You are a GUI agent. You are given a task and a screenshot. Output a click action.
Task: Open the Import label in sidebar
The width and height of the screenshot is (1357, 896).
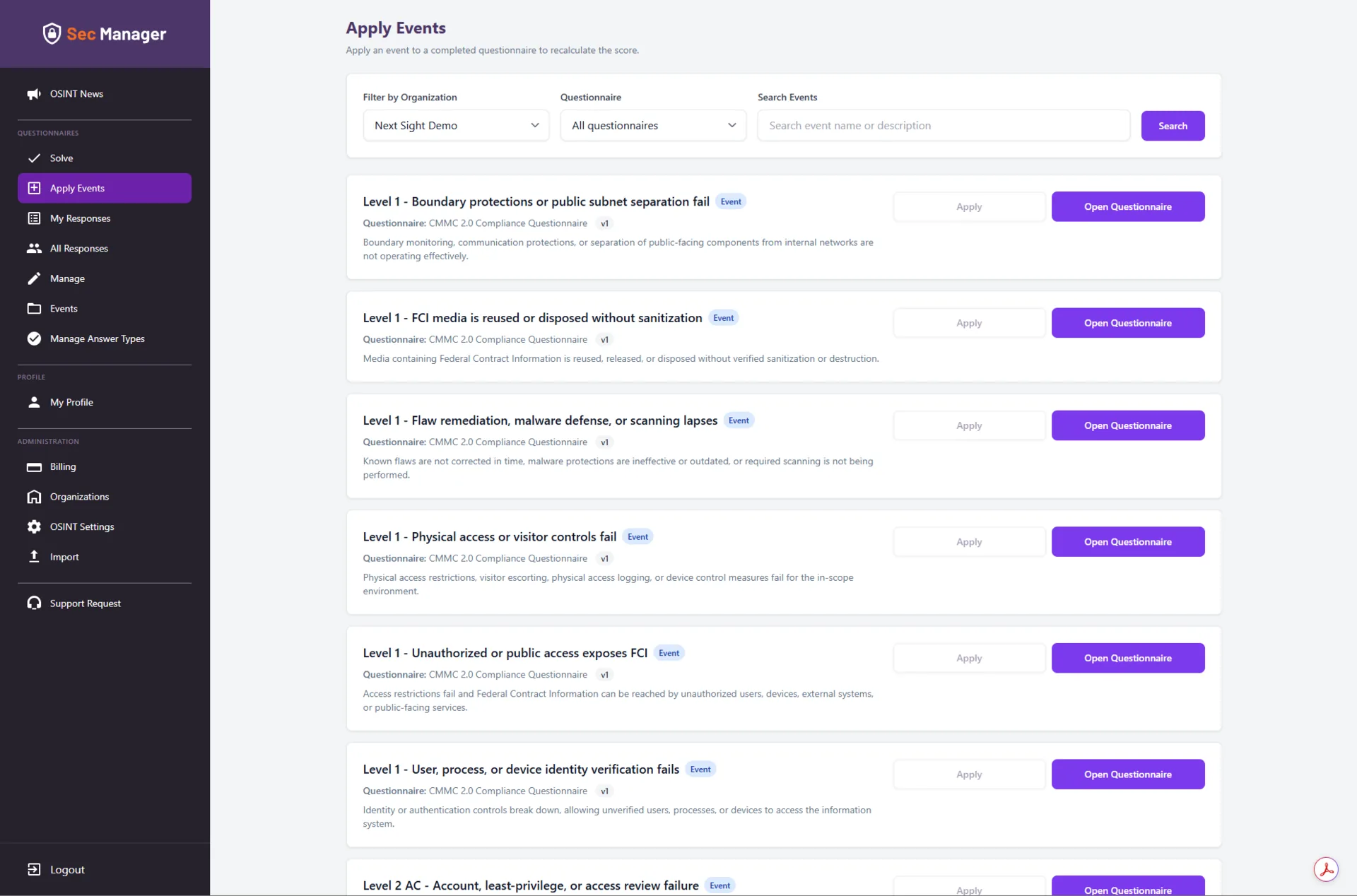point(64,557)
